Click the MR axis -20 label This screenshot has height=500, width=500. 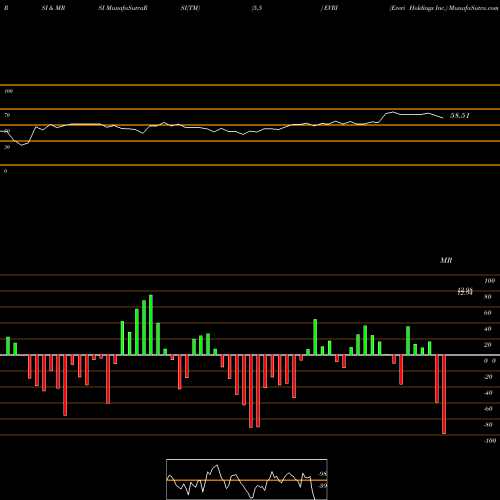click(488, 377)
